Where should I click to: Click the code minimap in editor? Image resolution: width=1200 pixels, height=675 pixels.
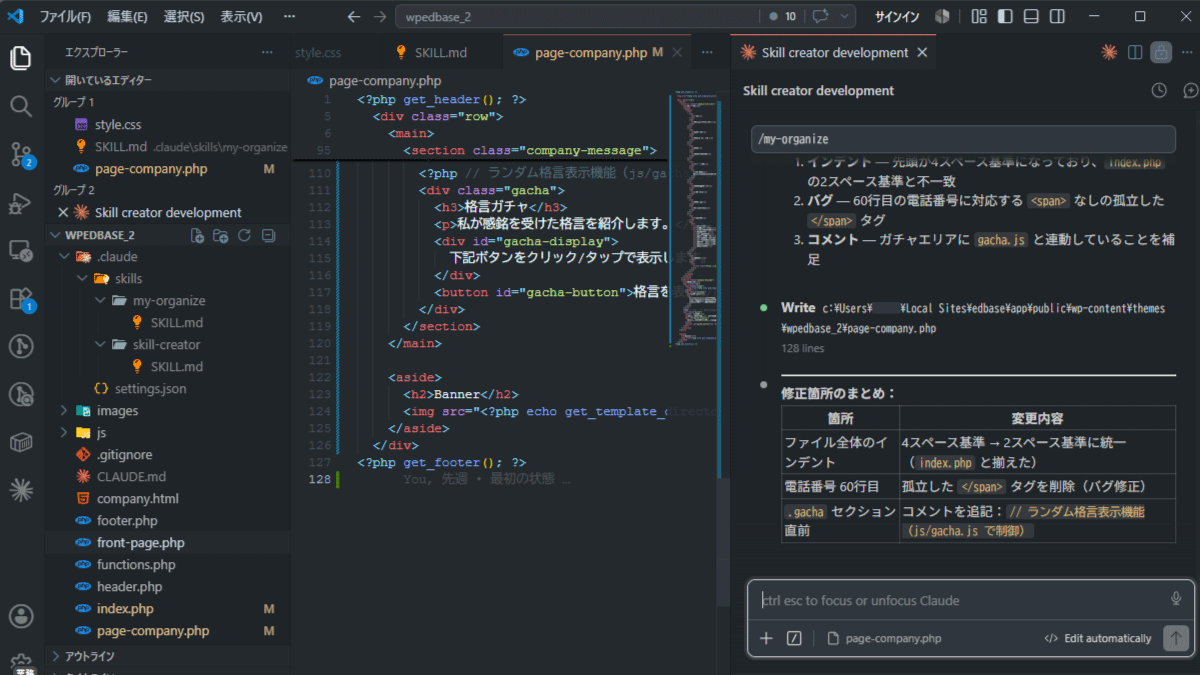pos(693,220)
